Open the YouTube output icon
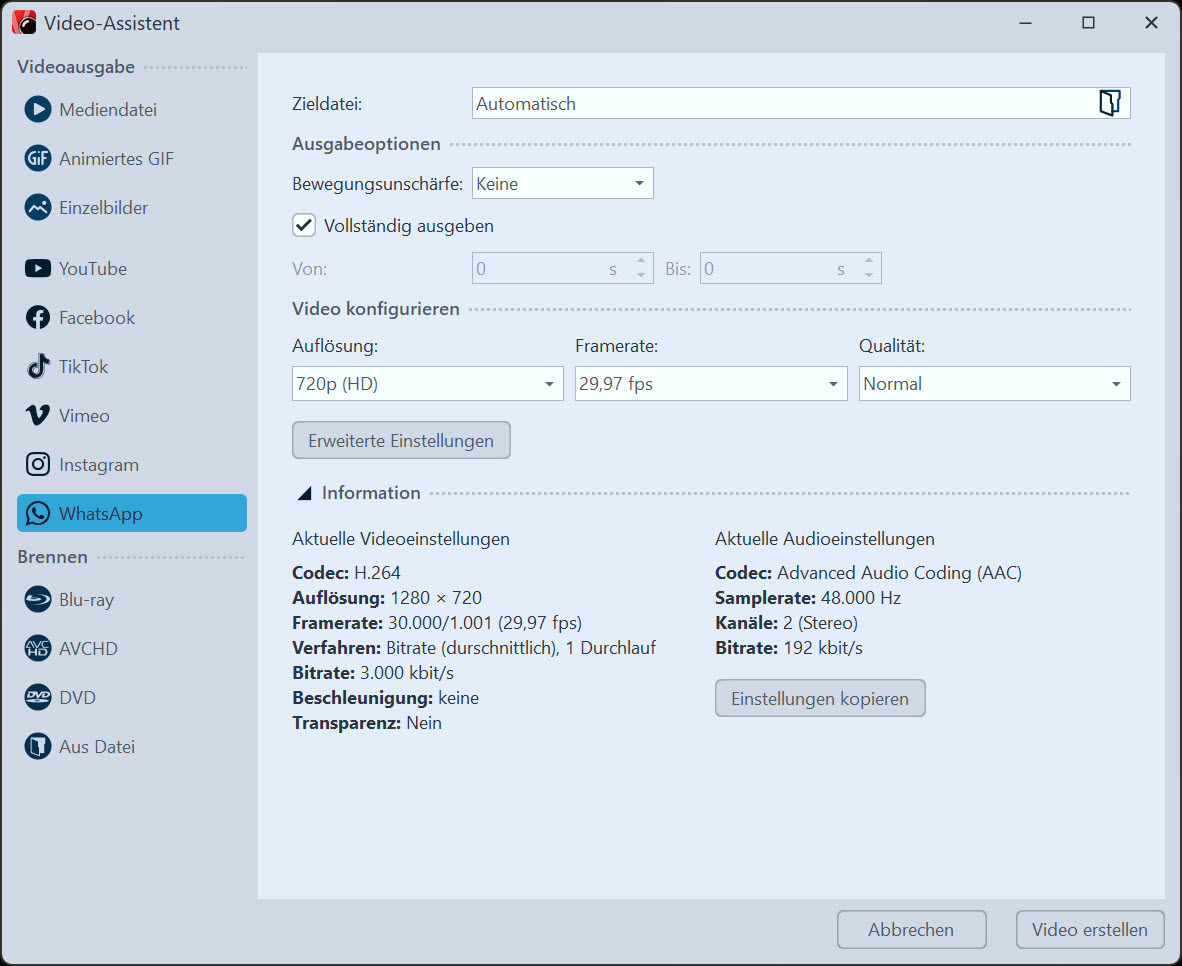Image resolution: width=1182 pixels, height=966 pixels. tap(38, 269)
